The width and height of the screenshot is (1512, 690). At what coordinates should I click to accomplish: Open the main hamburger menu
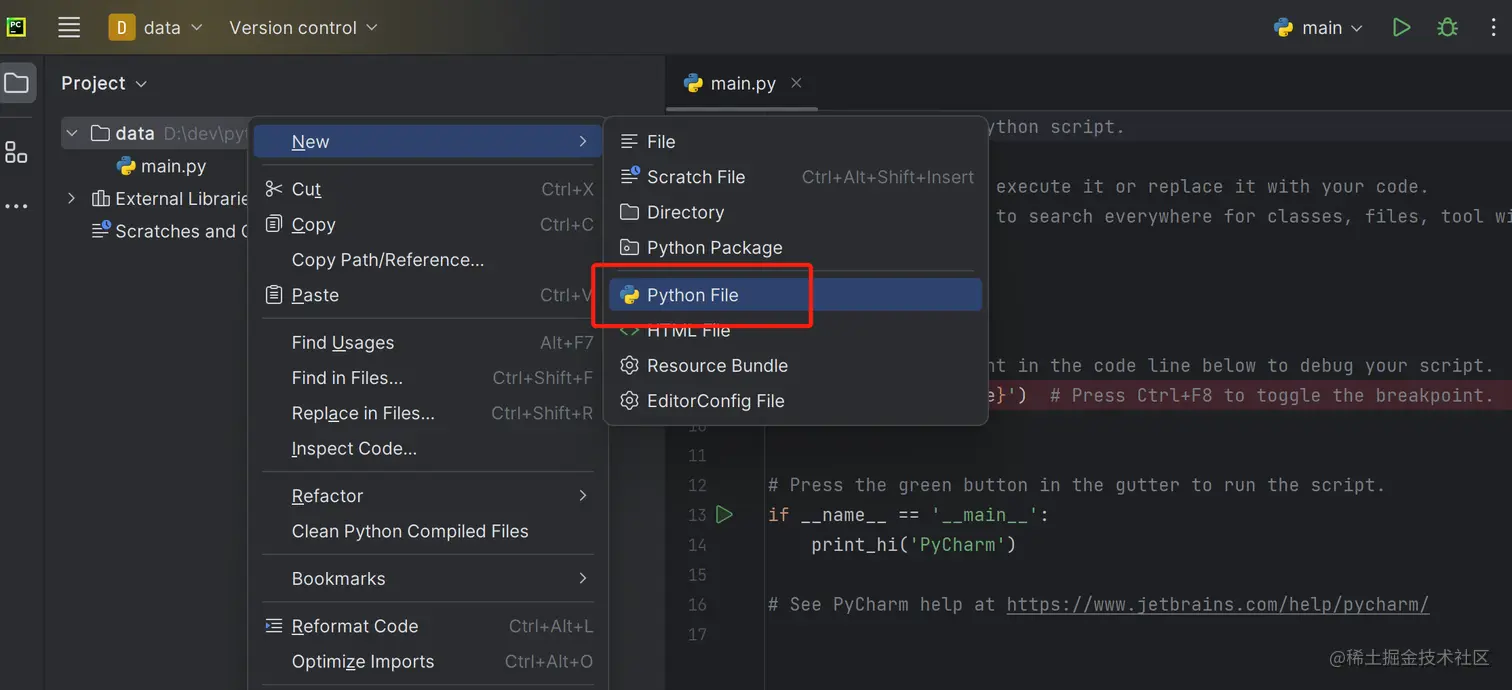[x=69, y=27]
